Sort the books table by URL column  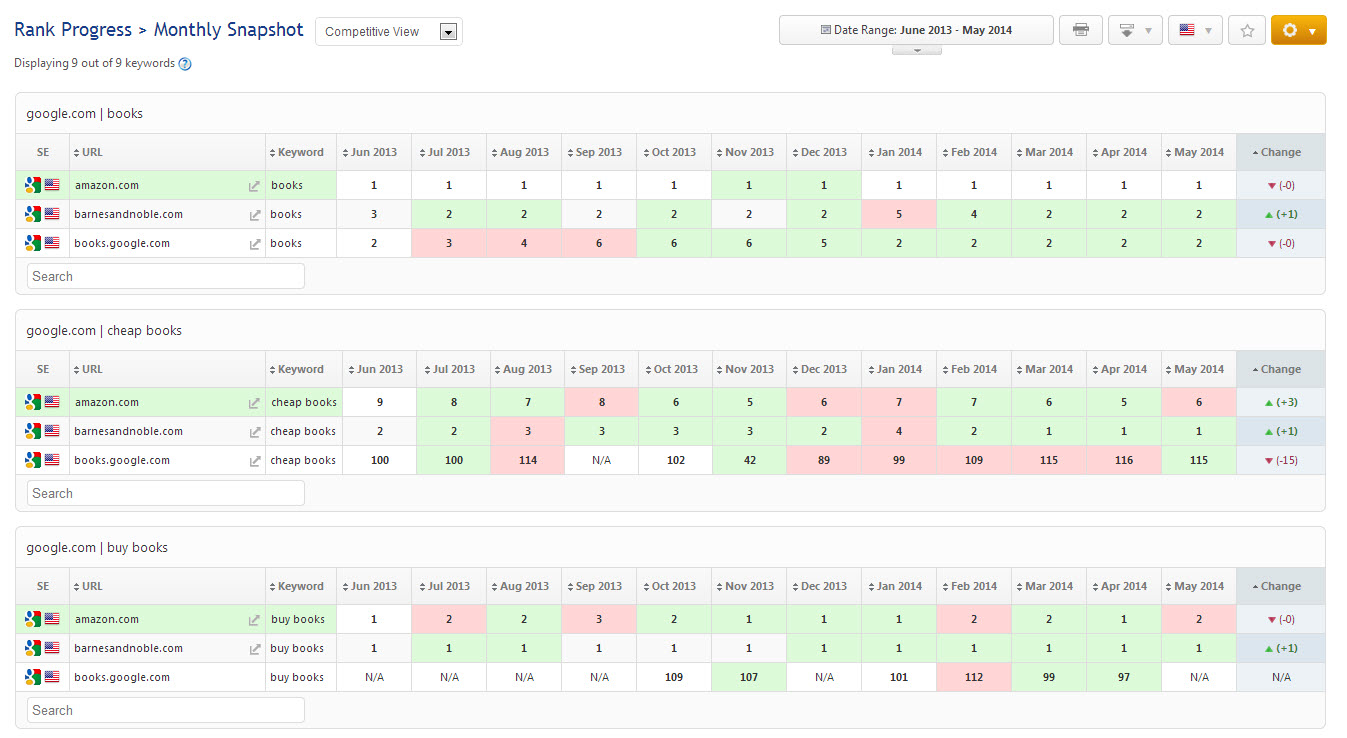(92, 153)
